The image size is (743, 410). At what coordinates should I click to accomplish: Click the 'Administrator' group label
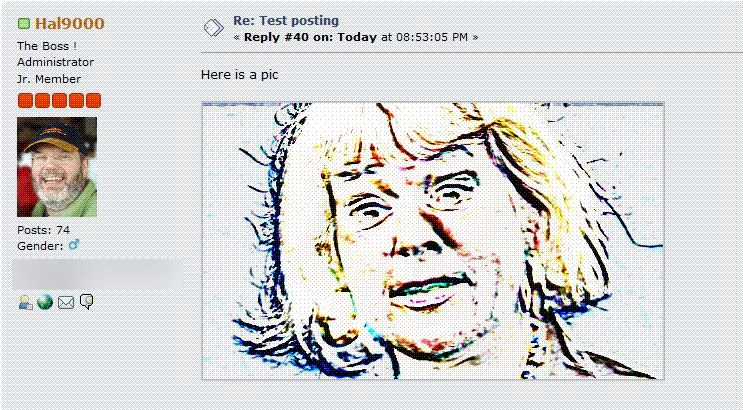click(55, 62)
